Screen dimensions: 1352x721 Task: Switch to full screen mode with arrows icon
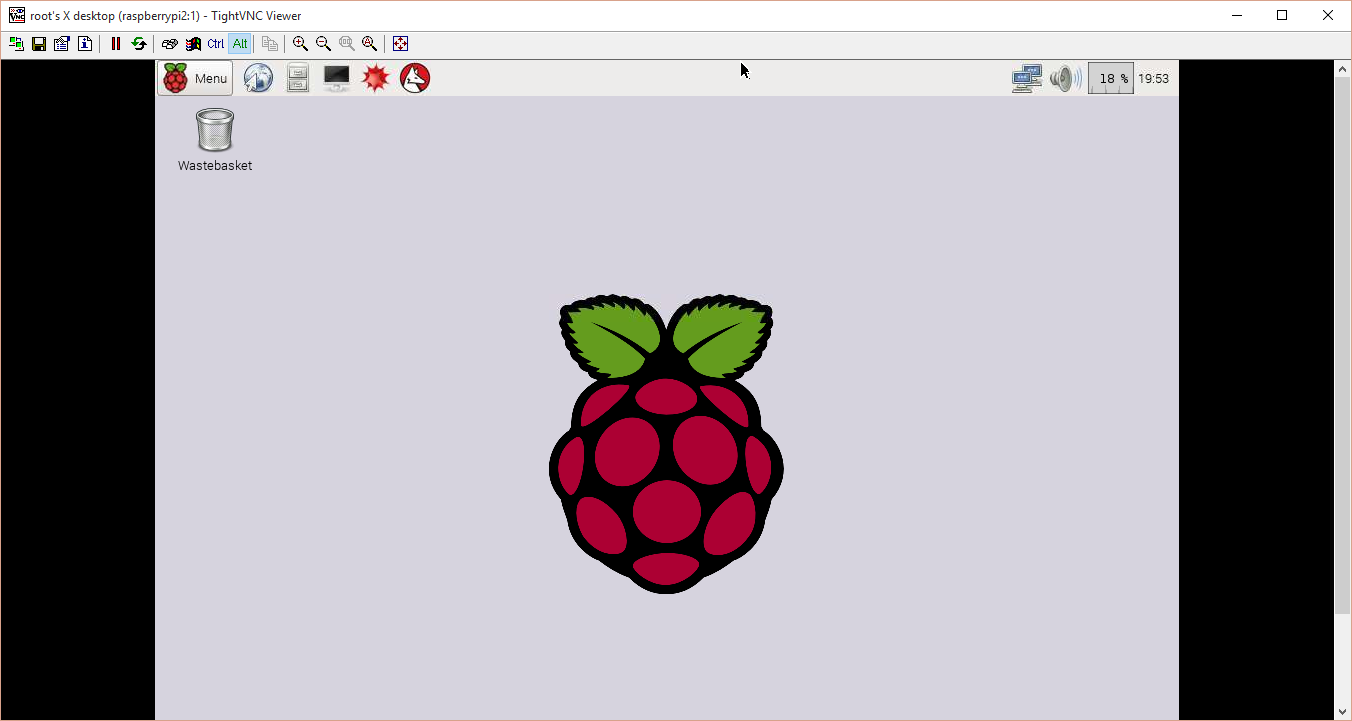400,44
